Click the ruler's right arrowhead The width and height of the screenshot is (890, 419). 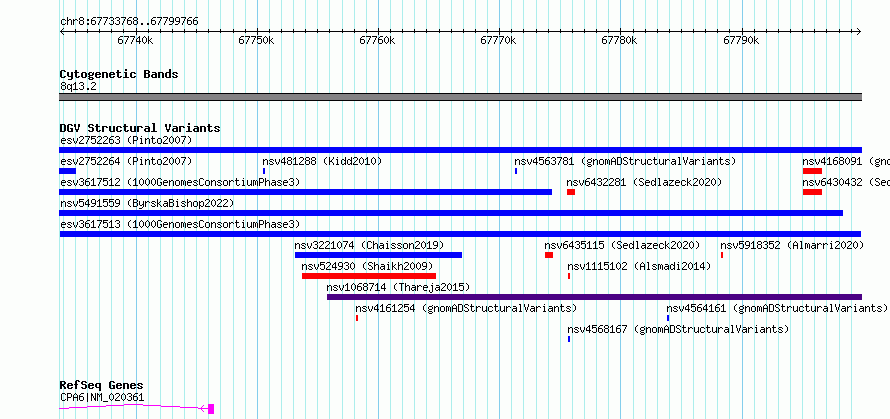point(859,31)
